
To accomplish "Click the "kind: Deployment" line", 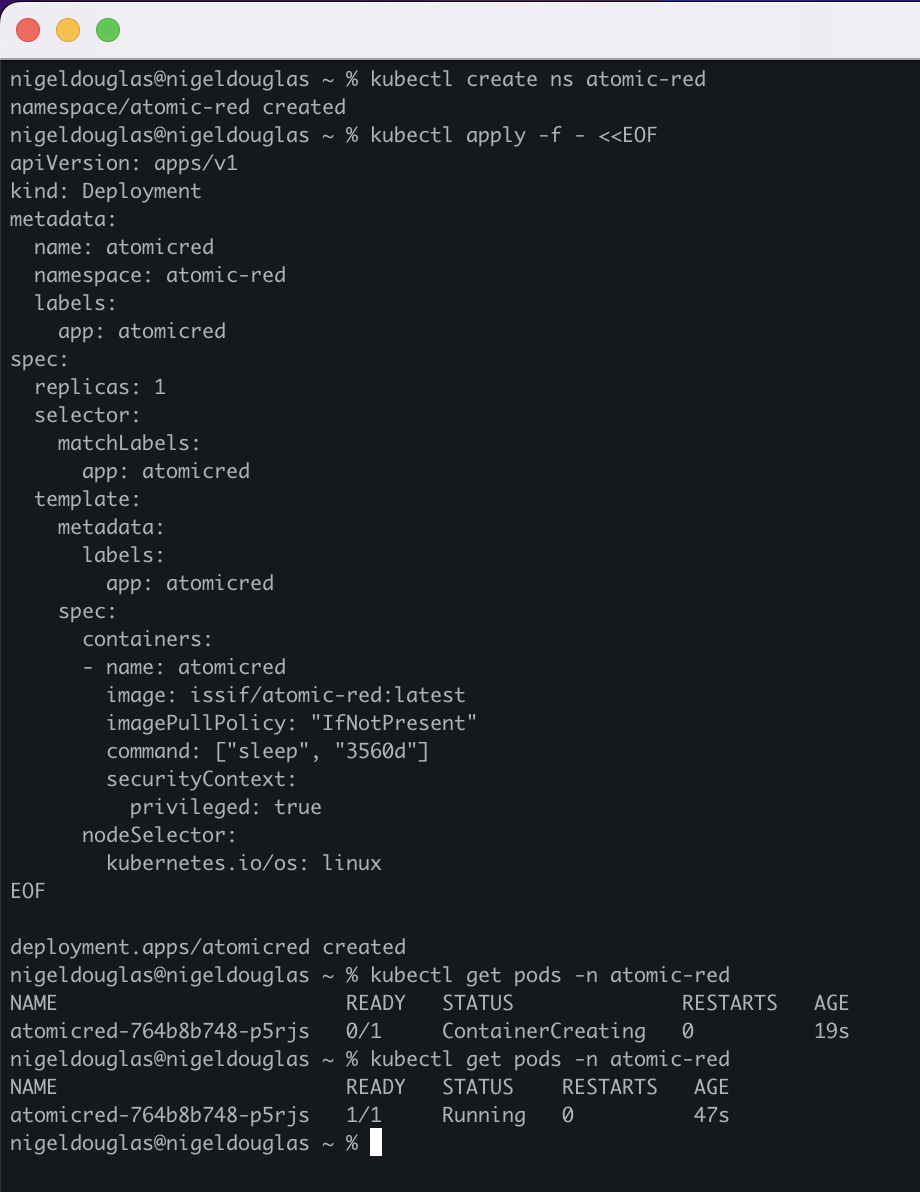I will tap(106, 191).
